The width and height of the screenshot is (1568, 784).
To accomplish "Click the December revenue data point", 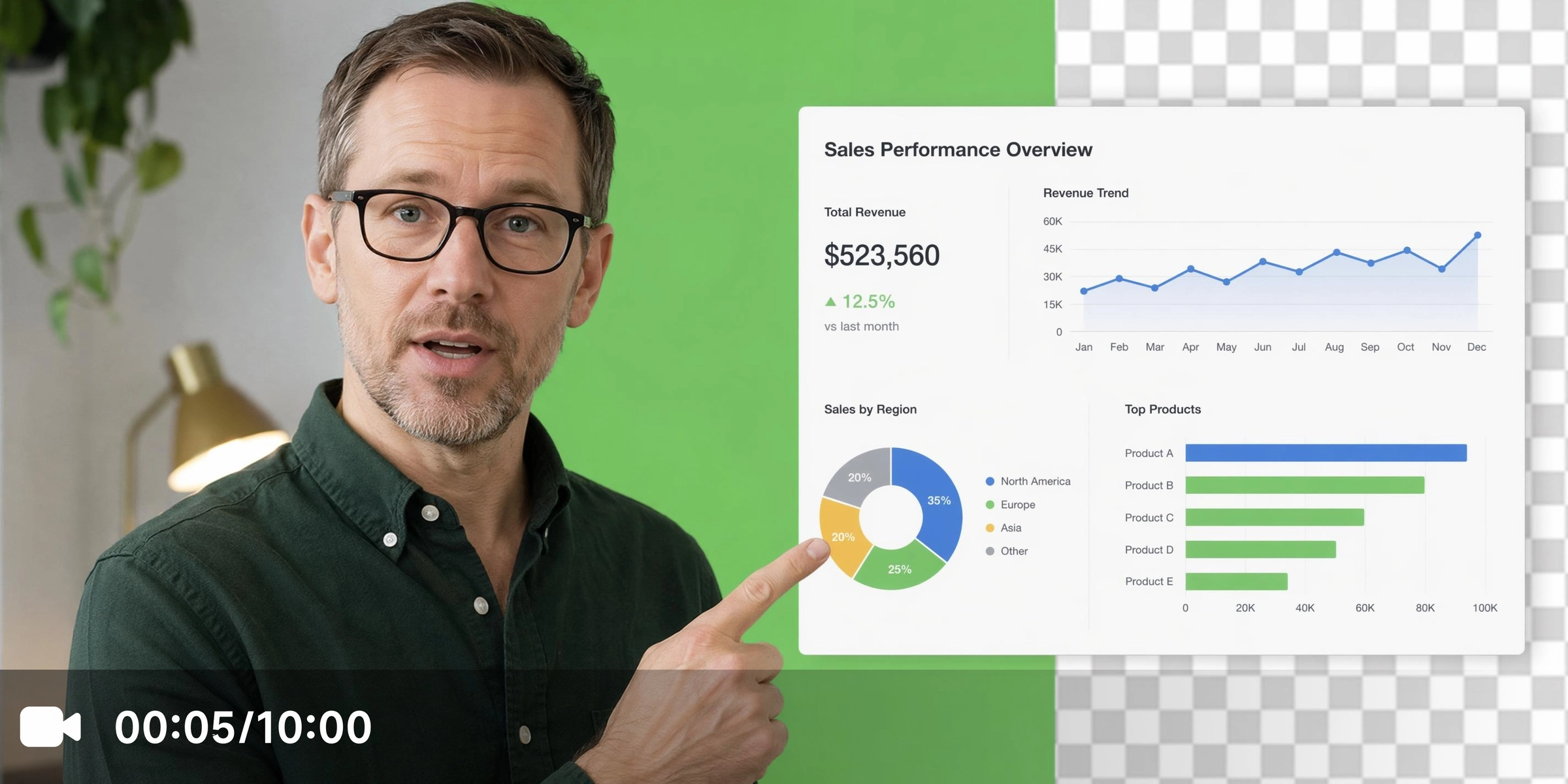I will pyautogui.click(x=1477, y=235).
